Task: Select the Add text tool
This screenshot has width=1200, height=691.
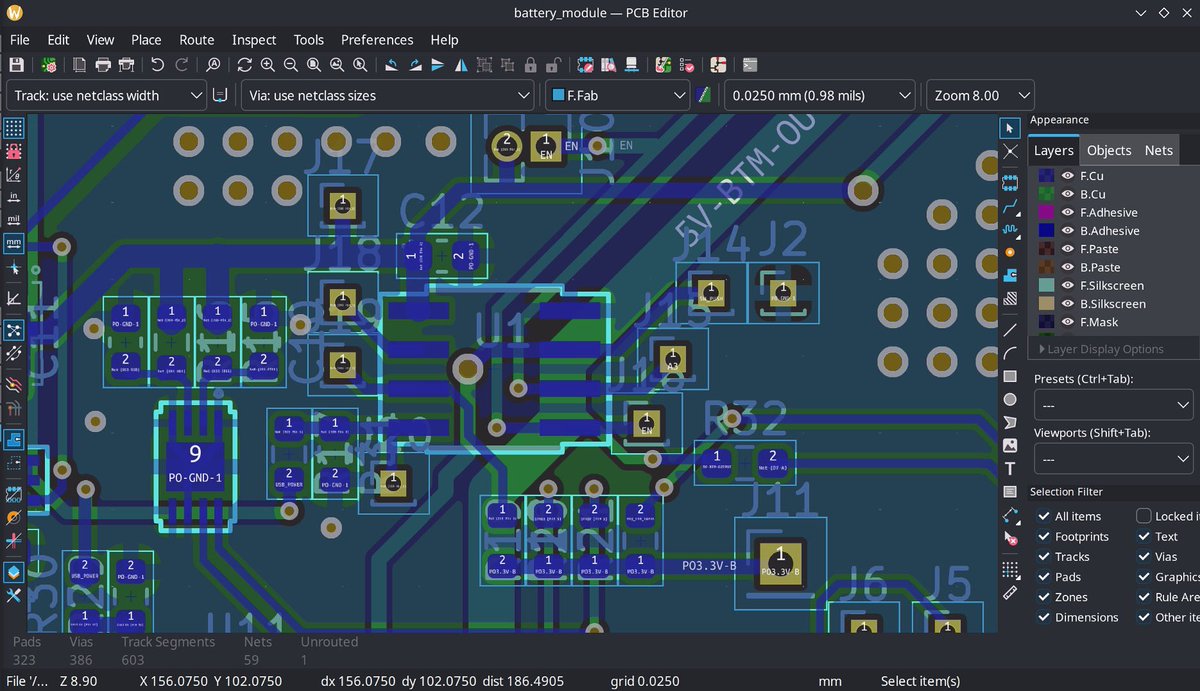Action: 1010,469
